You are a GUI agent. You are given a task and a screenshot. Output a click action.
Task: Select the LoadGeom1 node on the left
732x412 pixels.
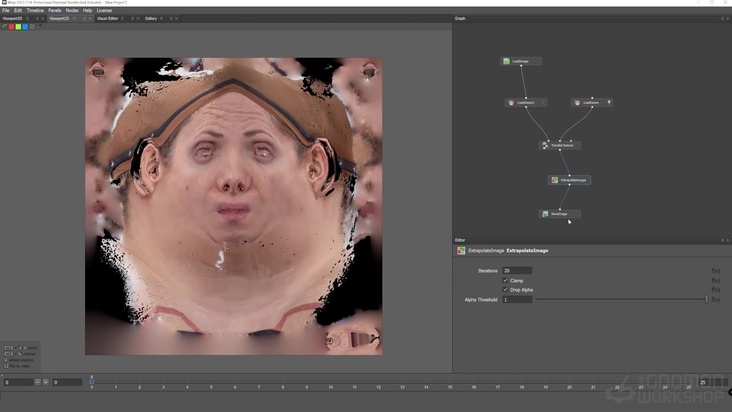coord(526,103)
